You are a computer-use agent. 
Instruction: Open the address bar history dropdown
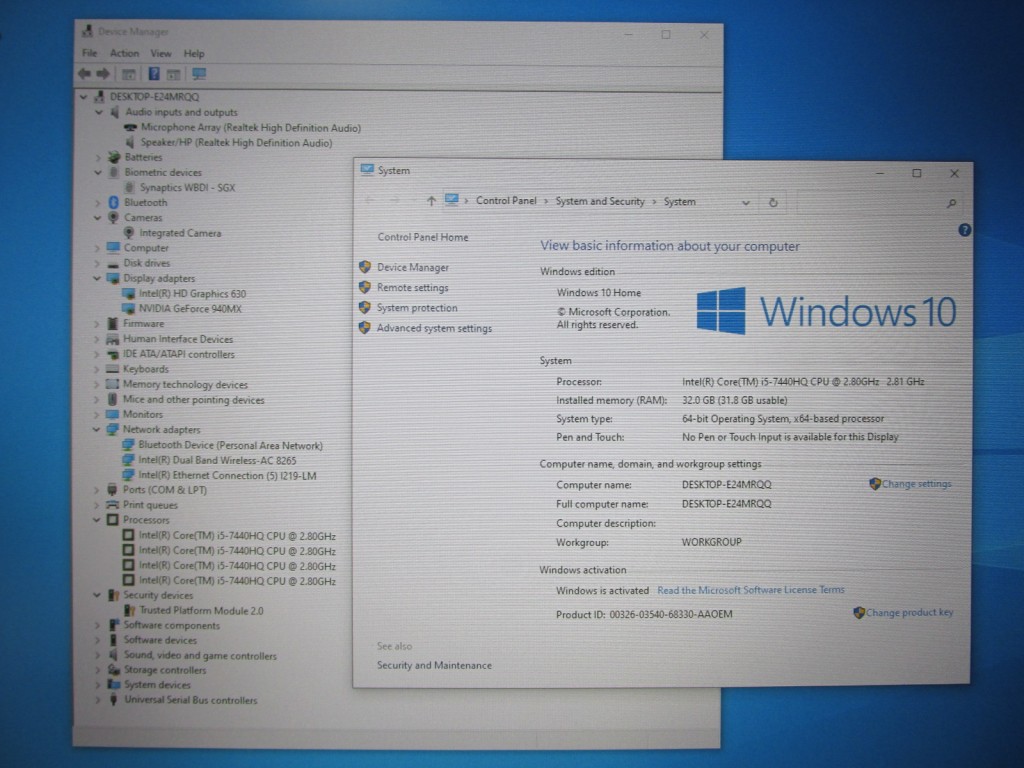pyautogui.click(x=746, y=202)
